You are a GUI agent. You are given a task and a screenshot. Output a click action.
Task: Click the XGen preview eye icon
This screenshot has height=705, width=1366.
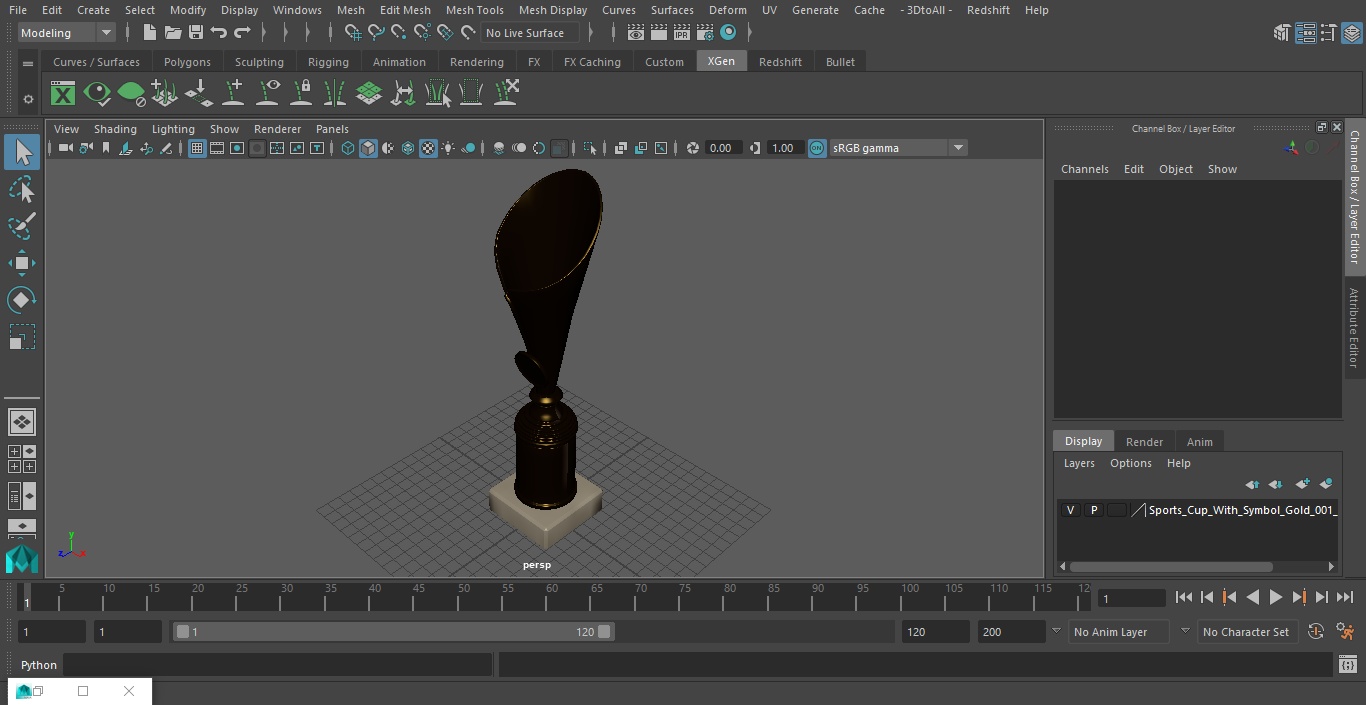pos(97,94)
